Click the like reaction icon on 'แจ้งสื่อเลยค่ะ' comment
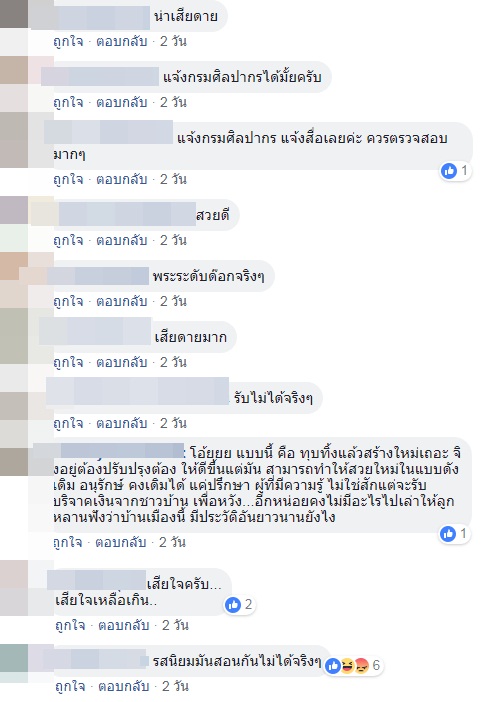Image resolution: width=504 pixels, height=702 pixels. pos(448,171)
